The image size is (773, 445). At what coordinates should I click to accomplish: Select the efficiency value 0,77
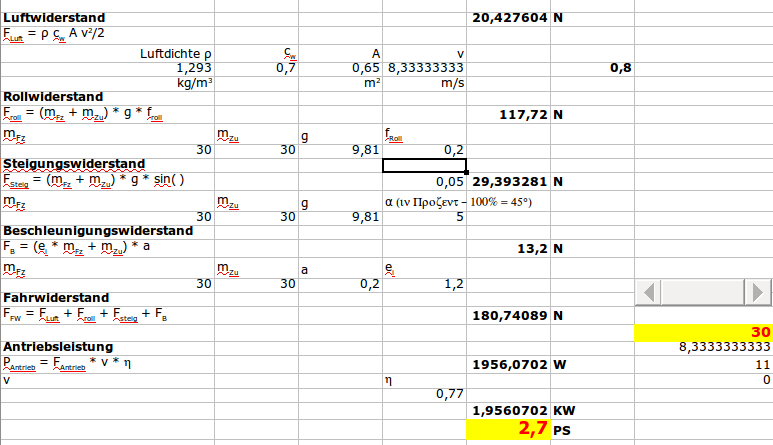pyautogui.click(x=424, y=395)
